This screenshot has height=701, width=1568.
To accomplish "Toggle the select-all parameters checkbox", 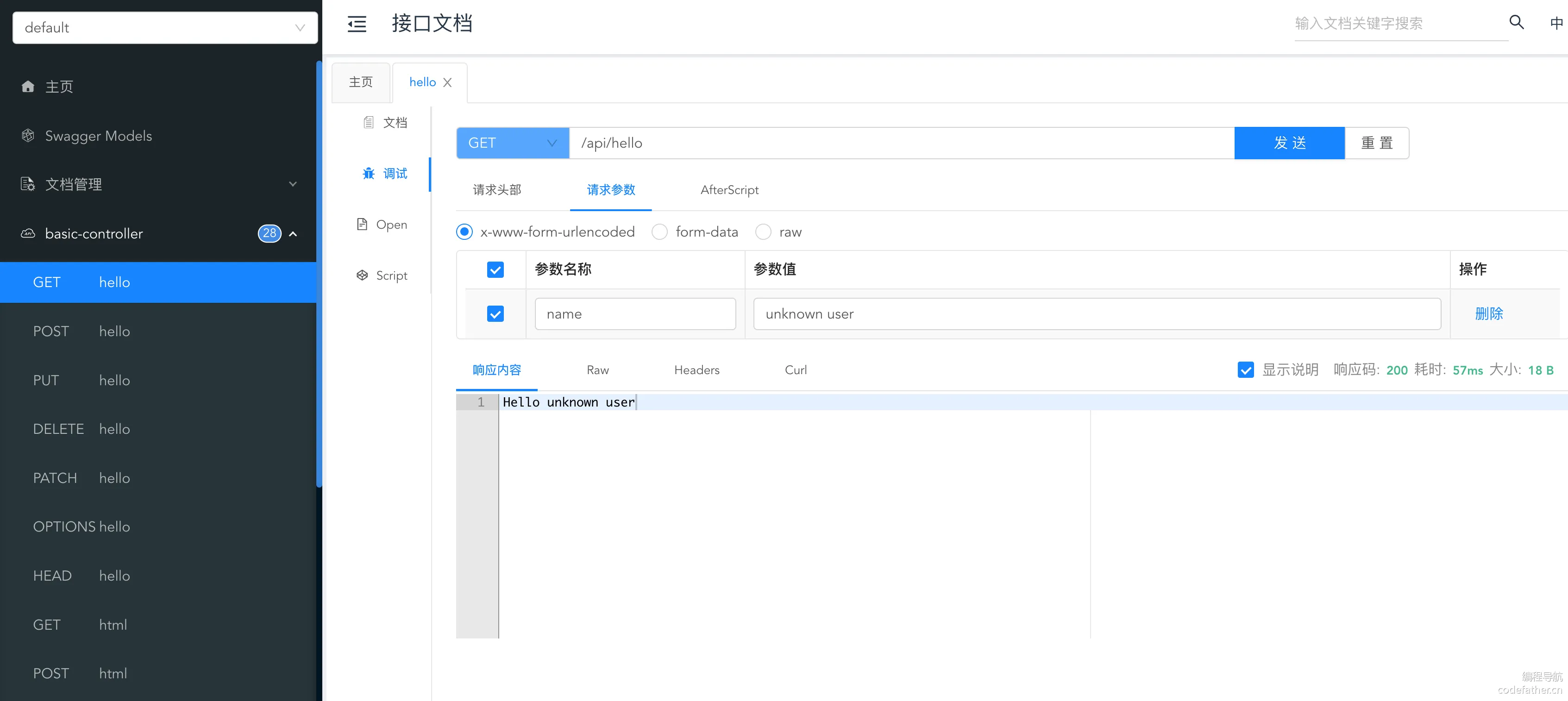I will click(x=495, y=269).
